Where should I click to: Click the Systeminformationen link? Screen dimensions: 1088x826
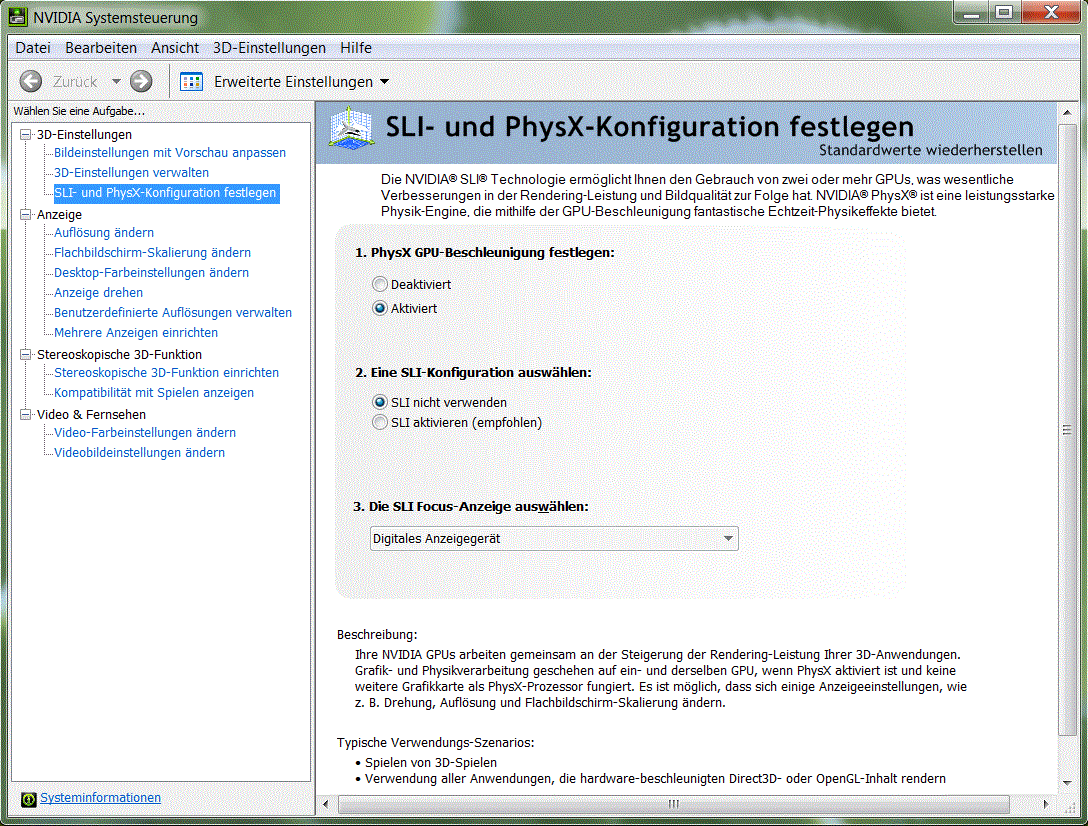pyautogui.click(x=100, y=798)
